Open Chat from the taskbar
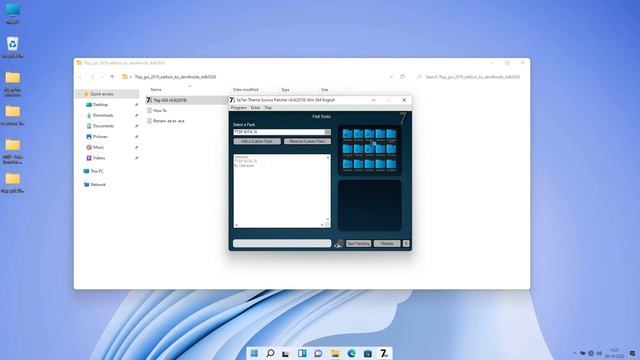 tap(318, 353)
